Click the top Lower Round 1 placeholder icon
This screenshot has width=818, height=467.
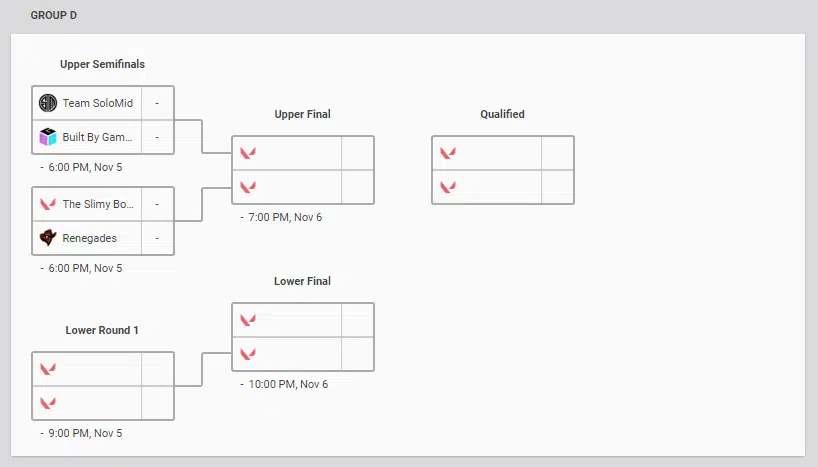[48, 369]
